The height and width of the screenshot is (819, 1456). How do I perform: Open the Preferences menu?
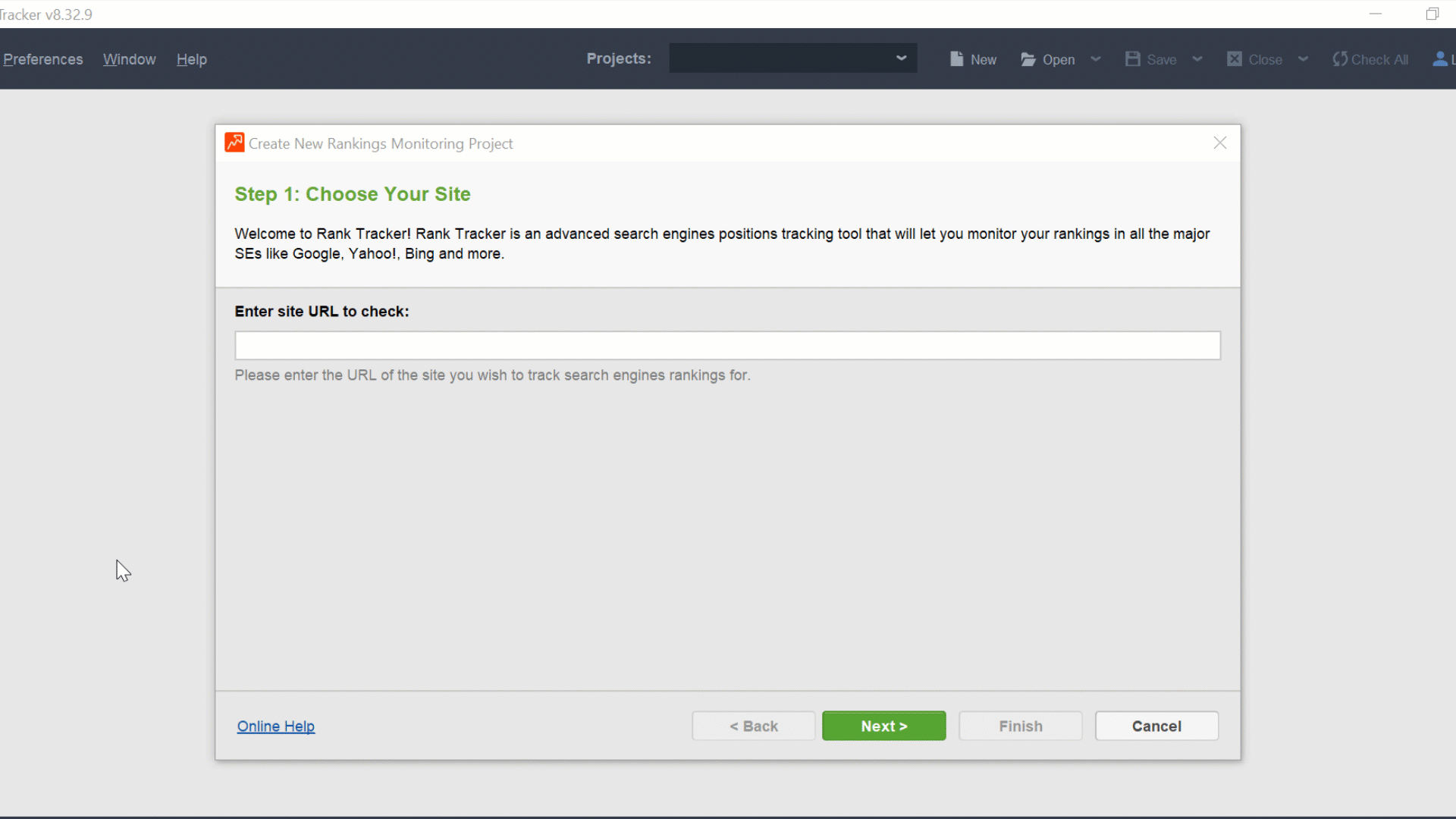(x=42, y=59)
